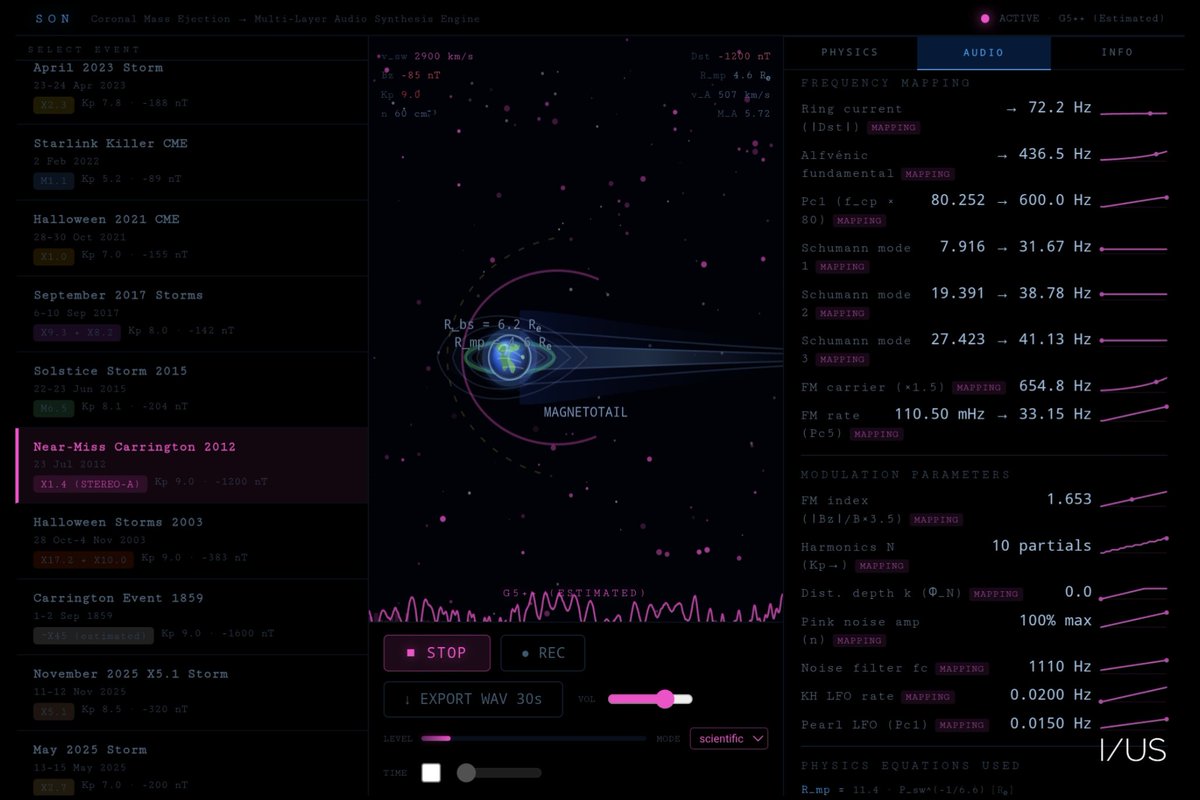Viewport: 1200px width, 800px height.
Task: Click the KH LFO rate MAPPING badge
Action: [927, 696]
